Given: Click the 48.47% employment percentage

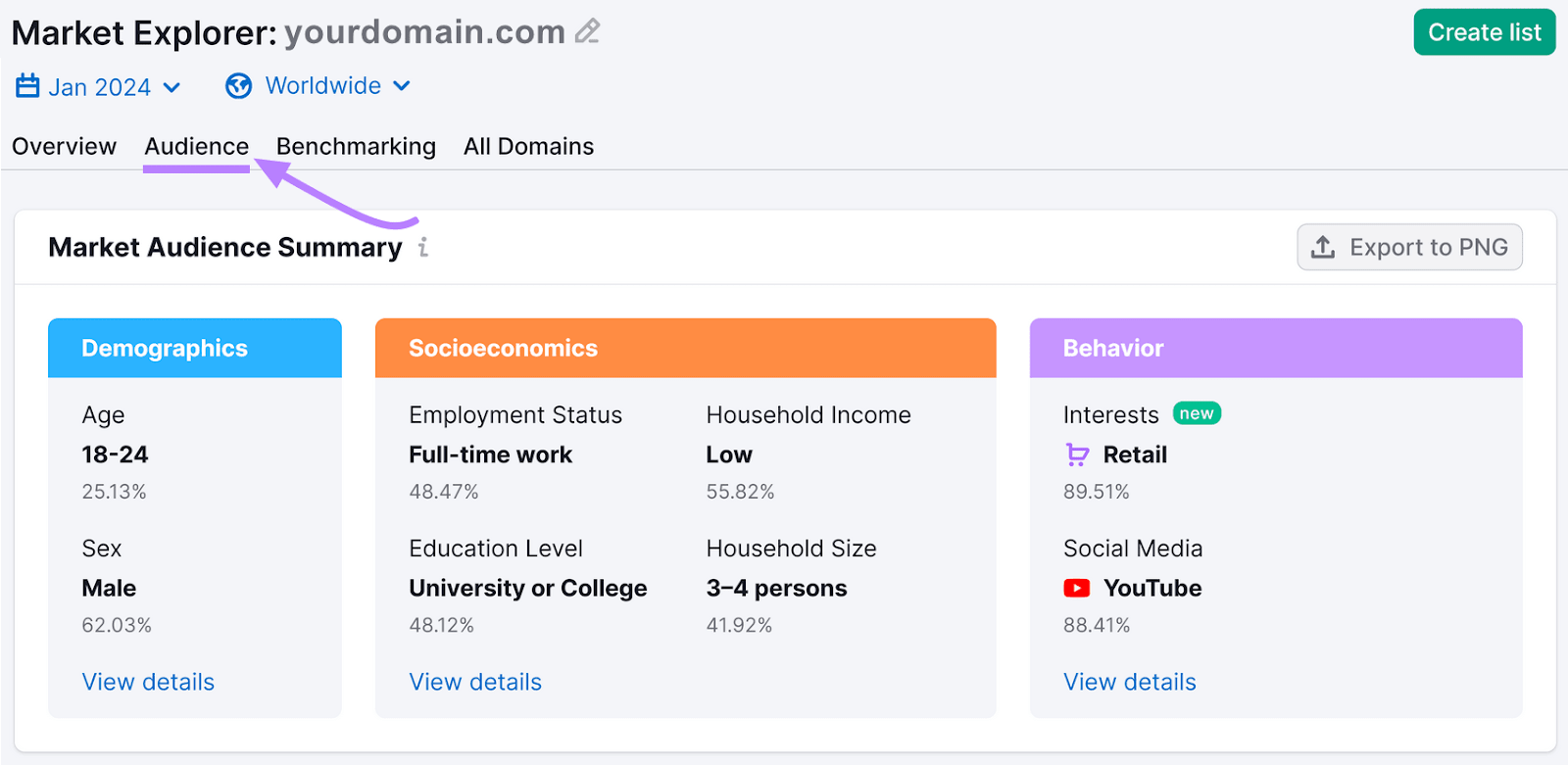Looking at the screenshot, I should coord(444,492).
